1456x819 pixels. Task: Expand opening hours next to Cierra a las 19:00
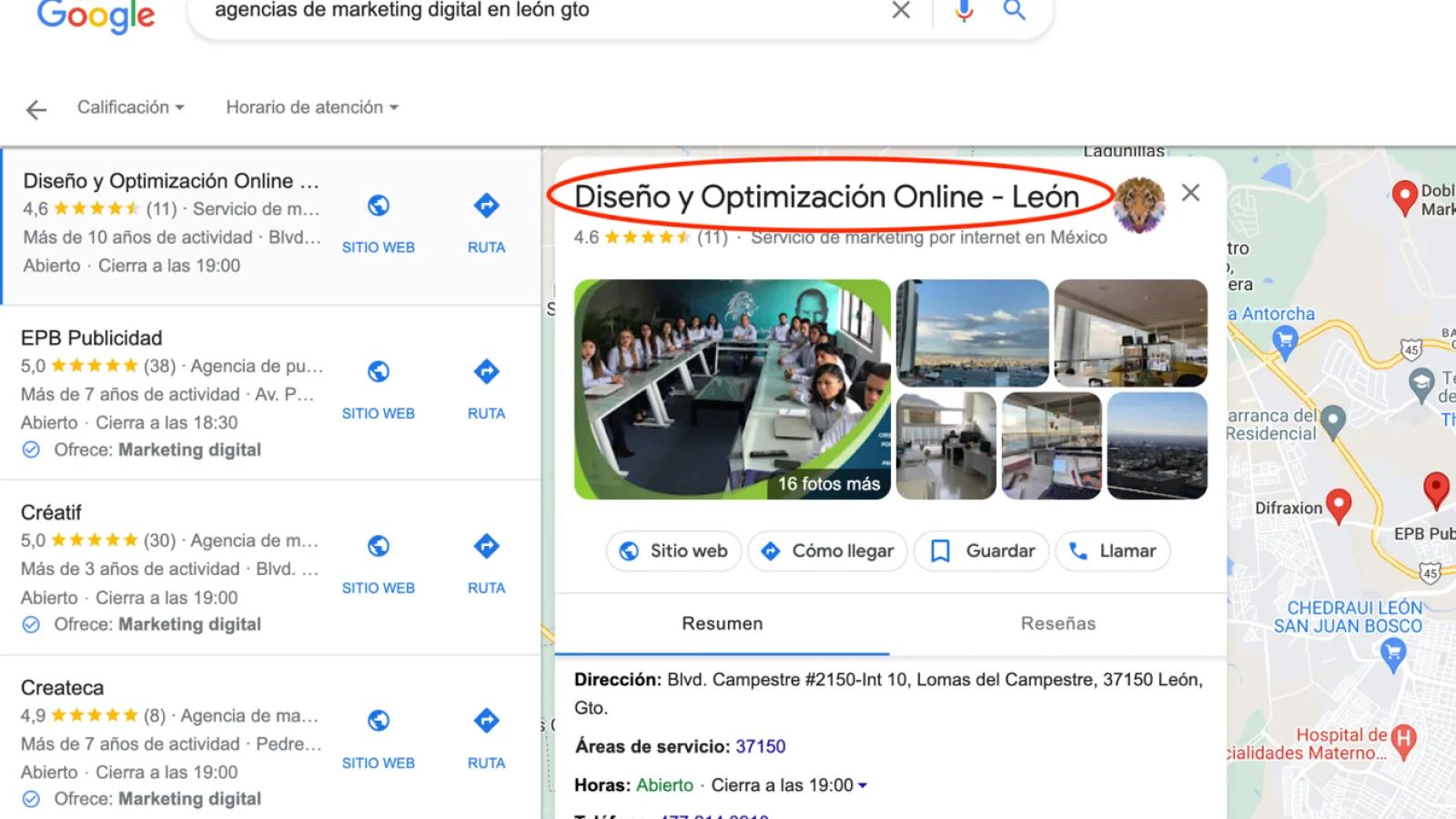(863, 785)
